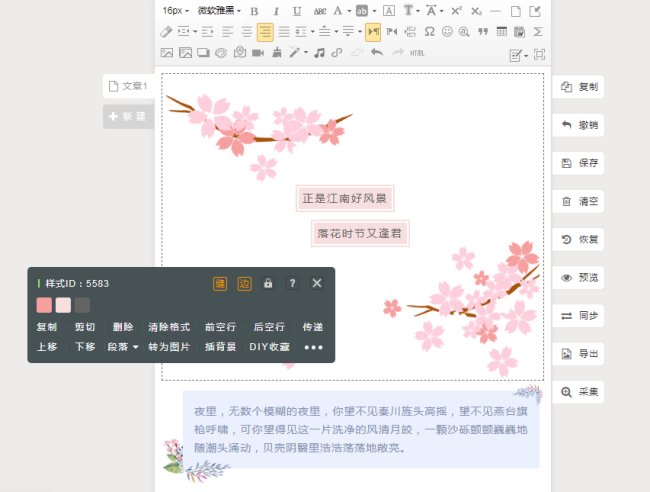Image resolution: width=650 pixels, height=492 pixels.
Task: Insert a map with the map pin icon
Action: [240, 52]
